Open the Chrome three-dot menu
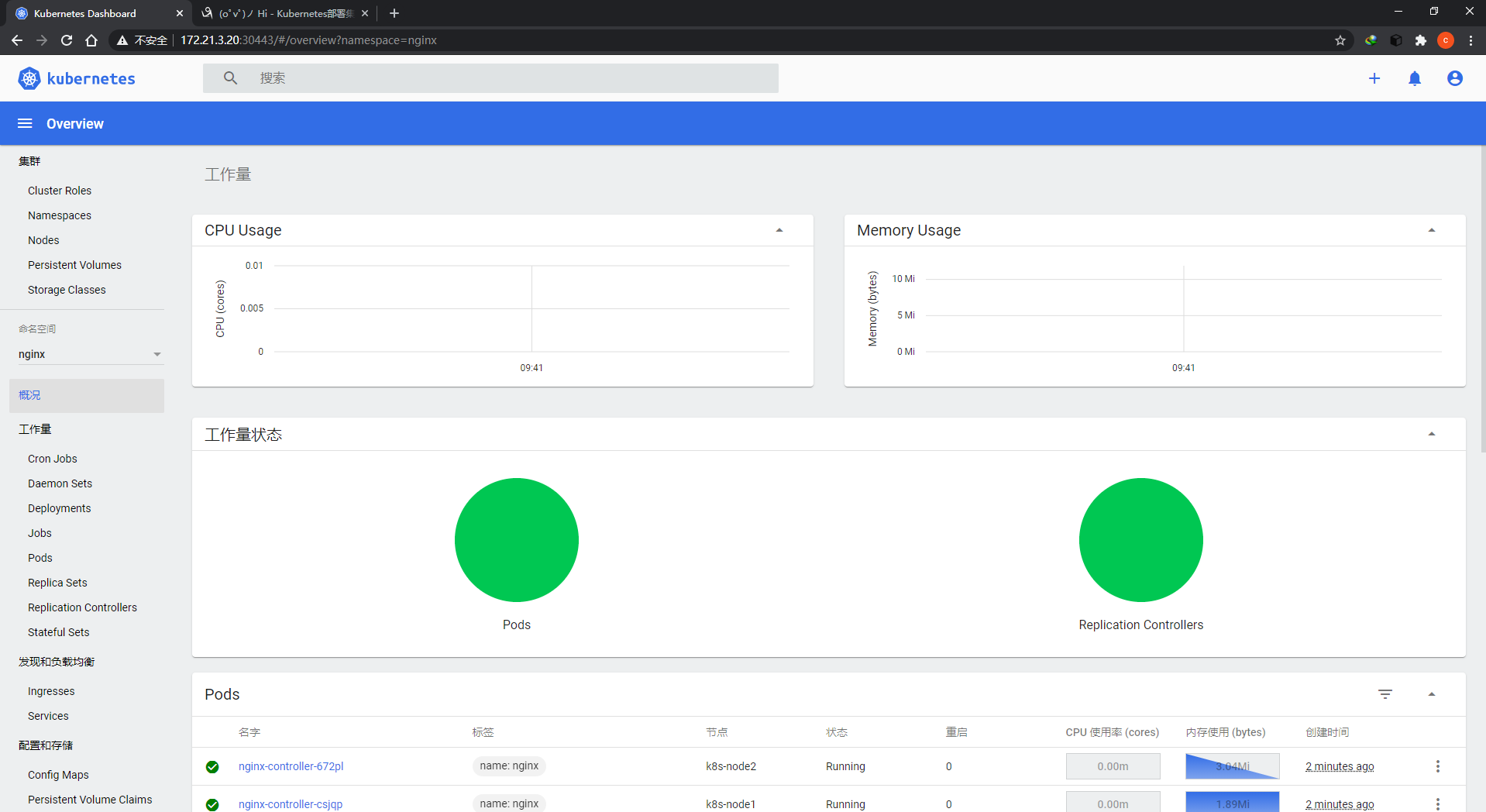 point(1471,40)
